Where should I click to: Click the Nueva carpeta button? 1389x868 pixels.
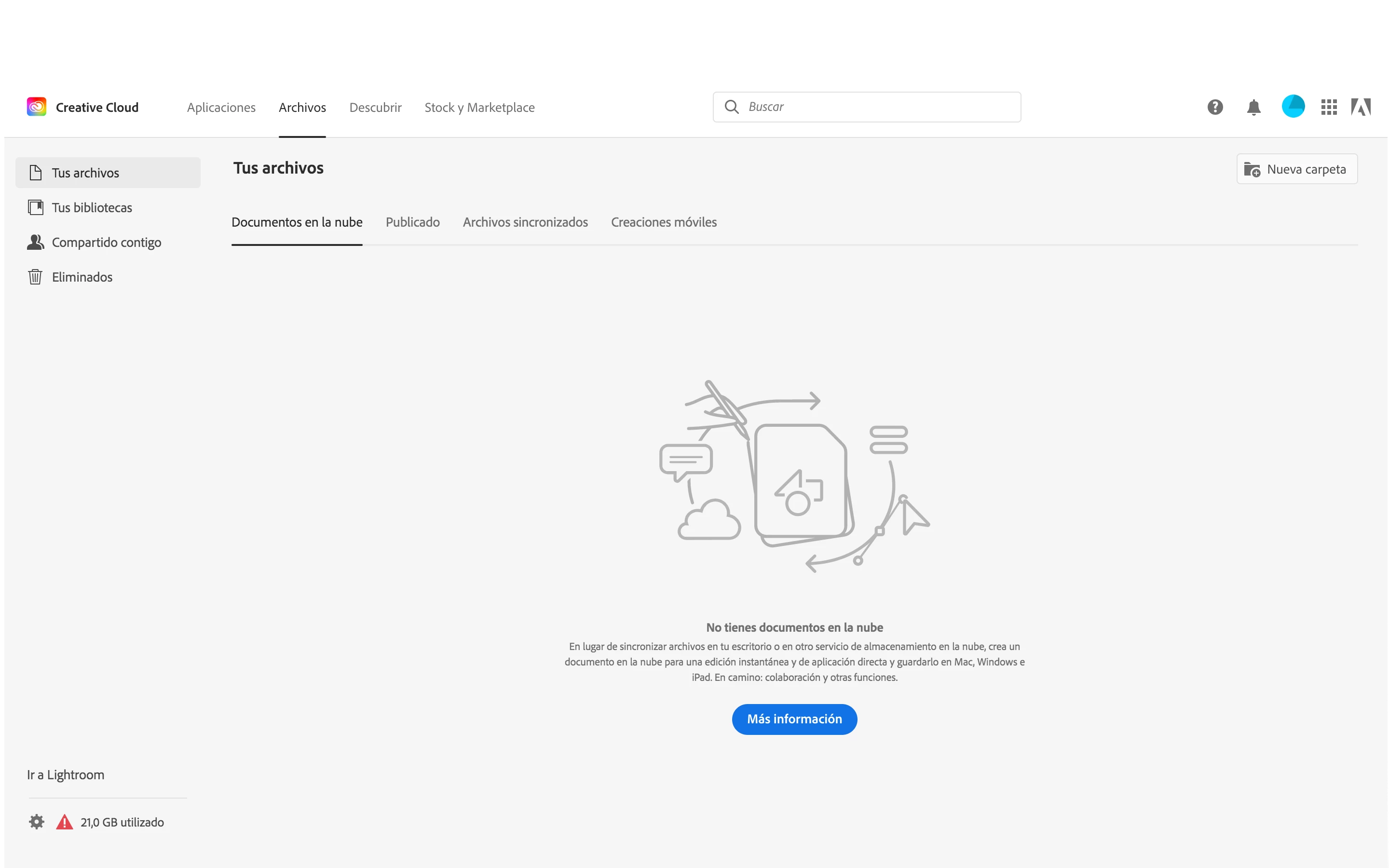pyautogui.click(x=1296, y=169)
